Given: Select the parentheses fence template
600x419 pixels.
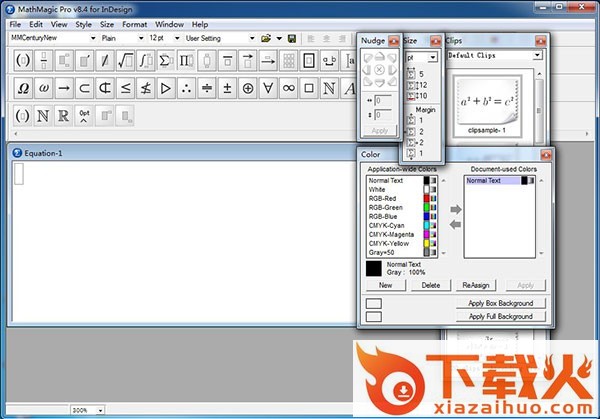Looking at the screenshot, I should coord(23,60).
